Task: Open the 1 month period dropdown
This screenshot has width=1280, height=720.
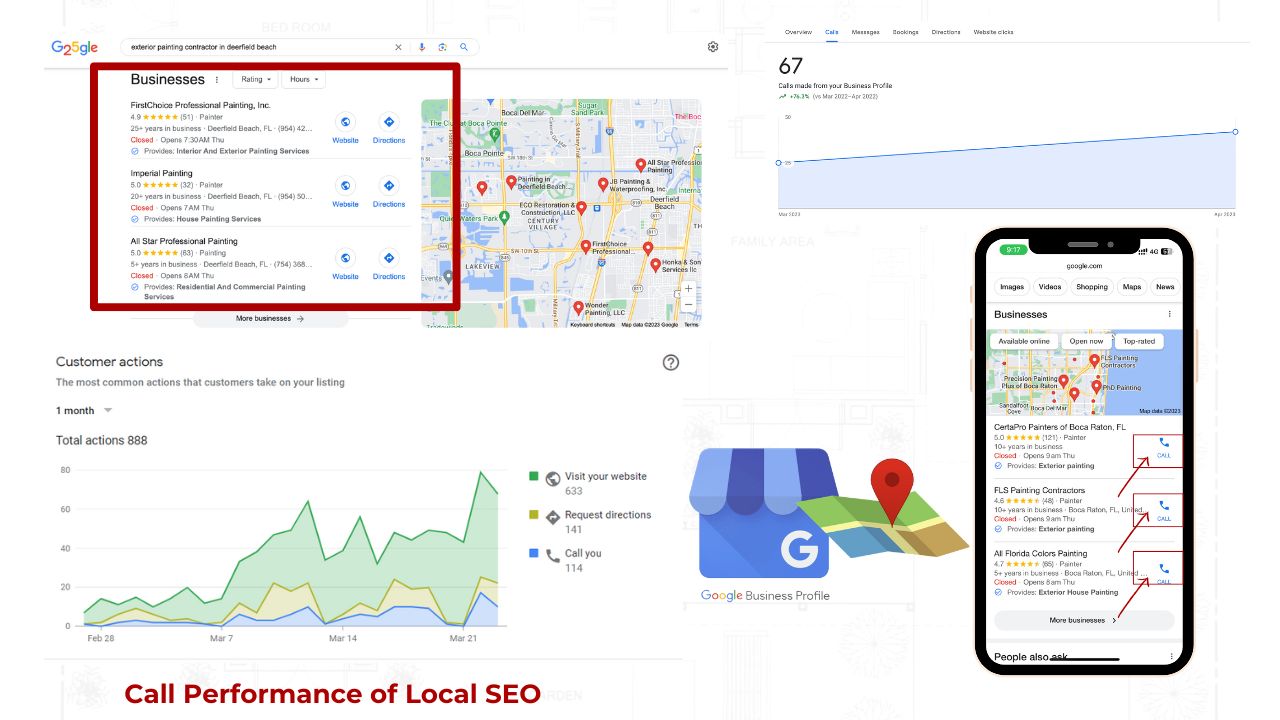Action: click(x=84, y=411)
